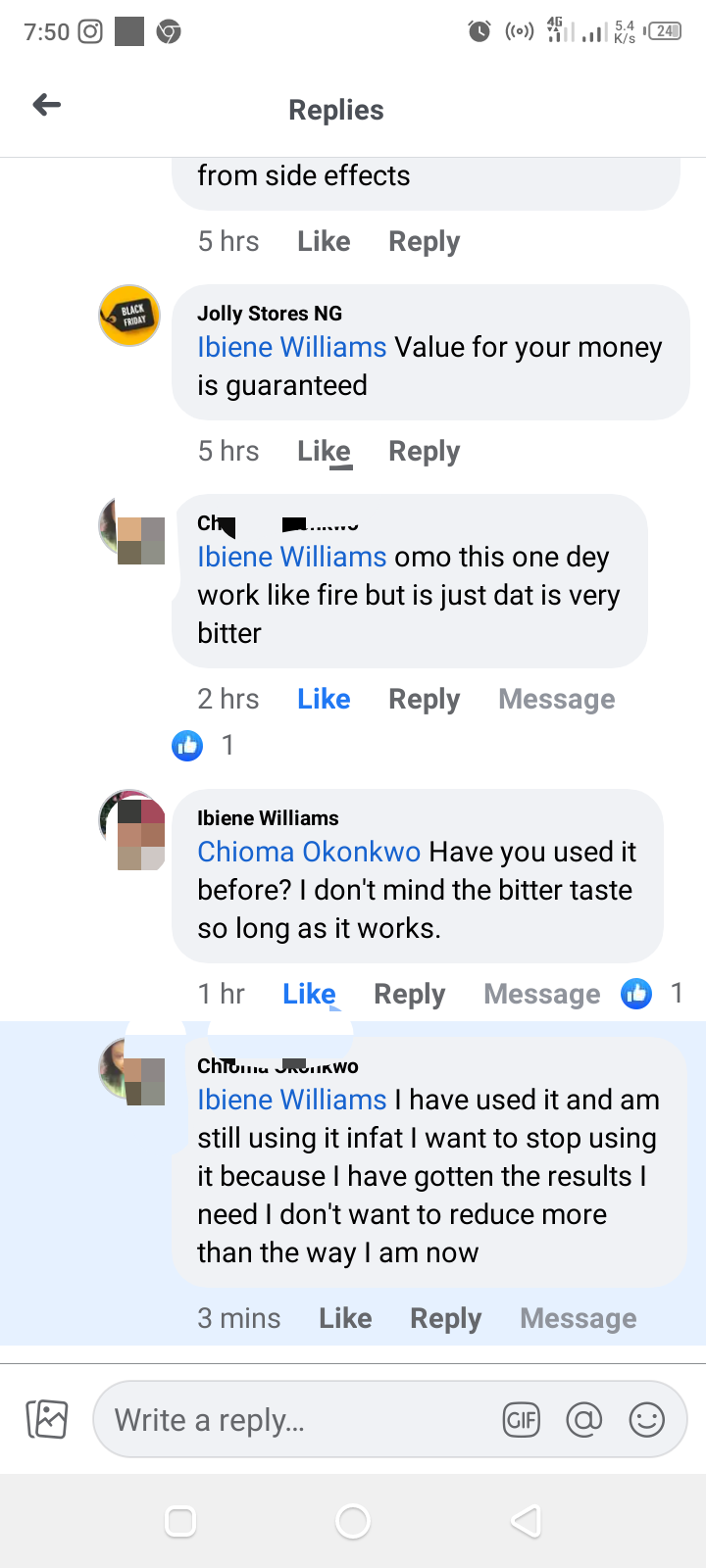Open the GIF picker icon
This screenshot has height=1568, width=706.
(x=521, y=1419)
